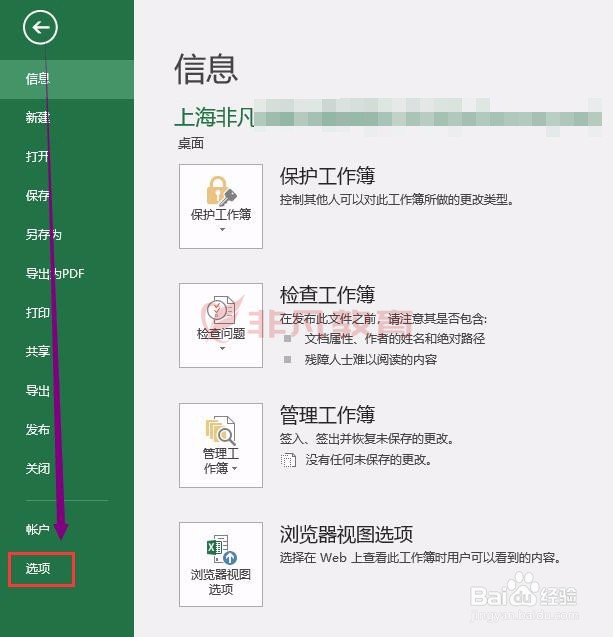Click the 浏览器视图选项 button label
The height and width of the screenshot is (637, 613).
click(x=221, y=582)
